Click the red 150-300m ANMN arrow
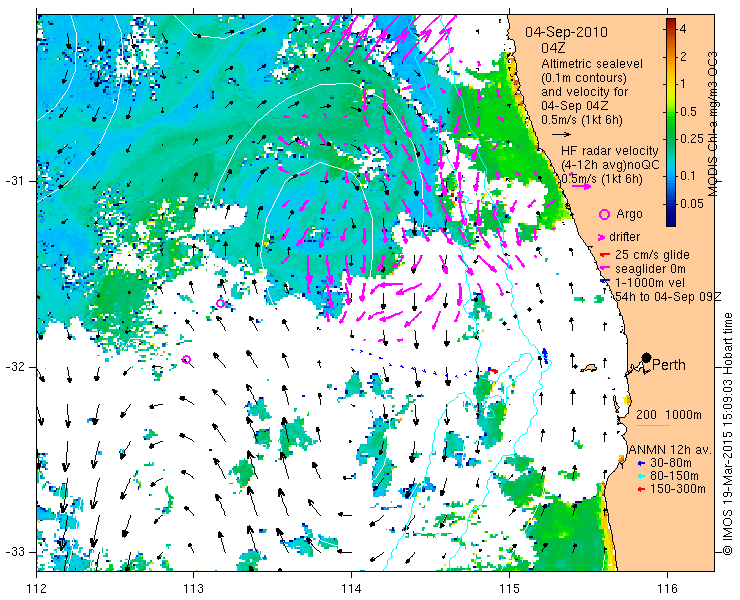This screenshot has width=740, height=600. click(x=640, y=490)
